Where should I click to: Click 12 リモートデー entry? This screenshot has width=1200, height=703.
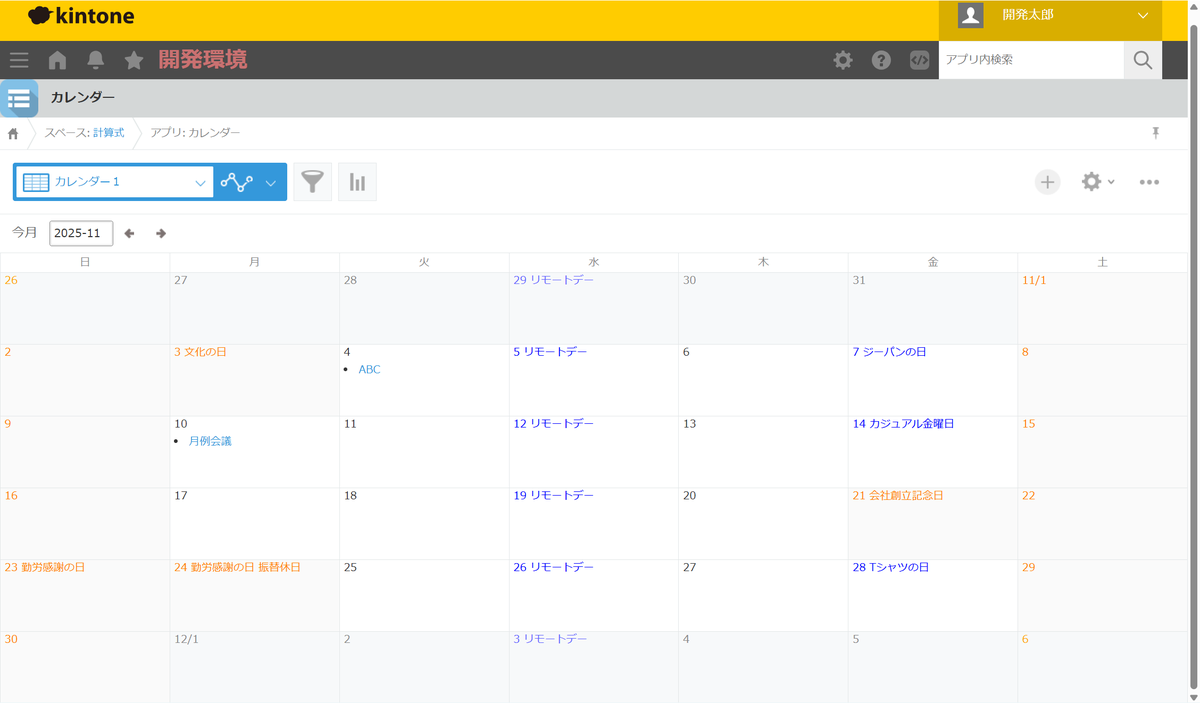pos(553,424)
